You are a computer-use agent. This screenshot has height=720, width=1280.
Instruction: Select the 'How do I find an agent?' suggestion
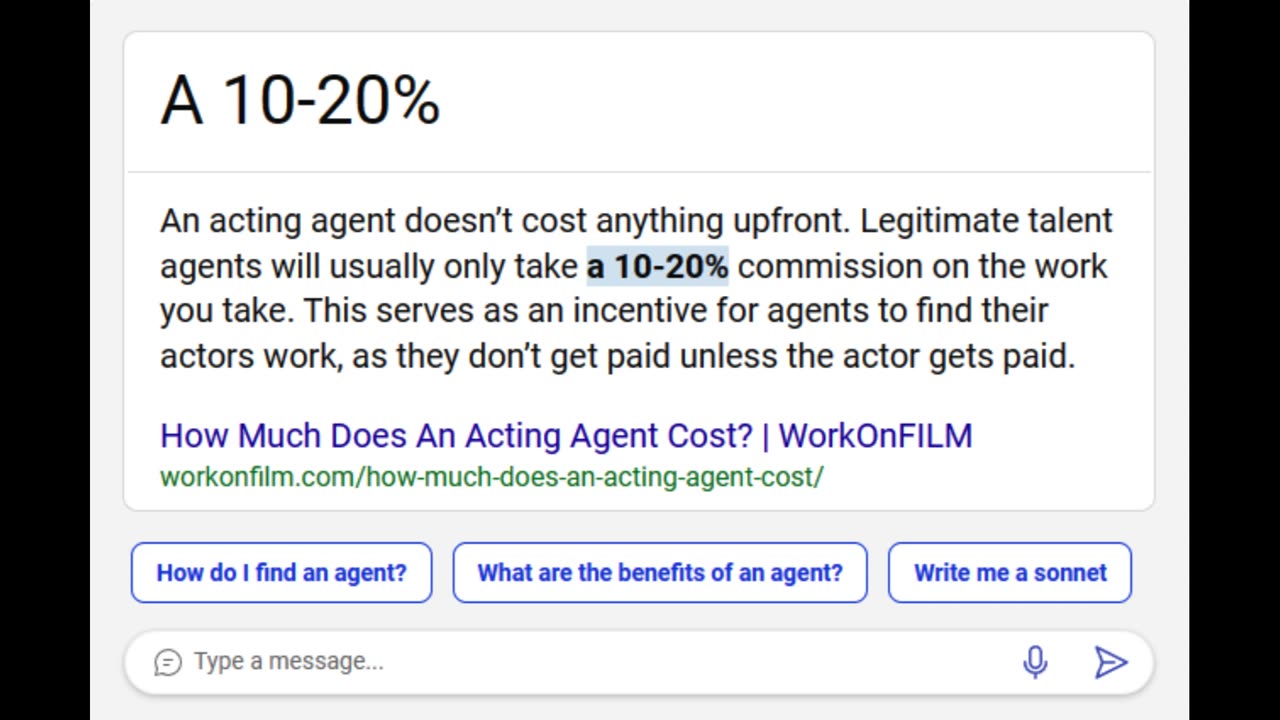(281, 573)
